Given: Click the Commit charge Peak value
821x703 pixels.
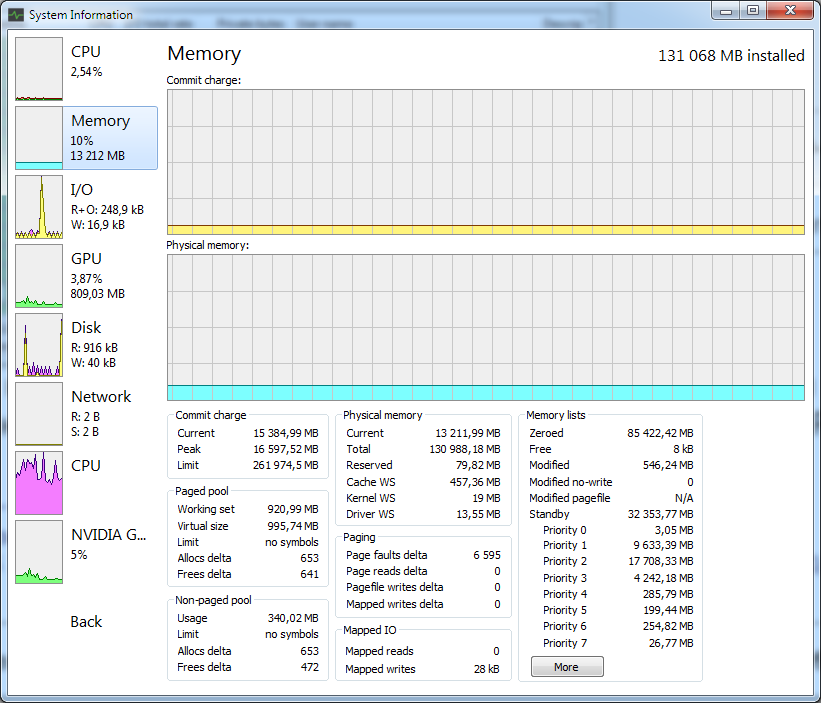Looking at the screenshot, I should (284, 449).
